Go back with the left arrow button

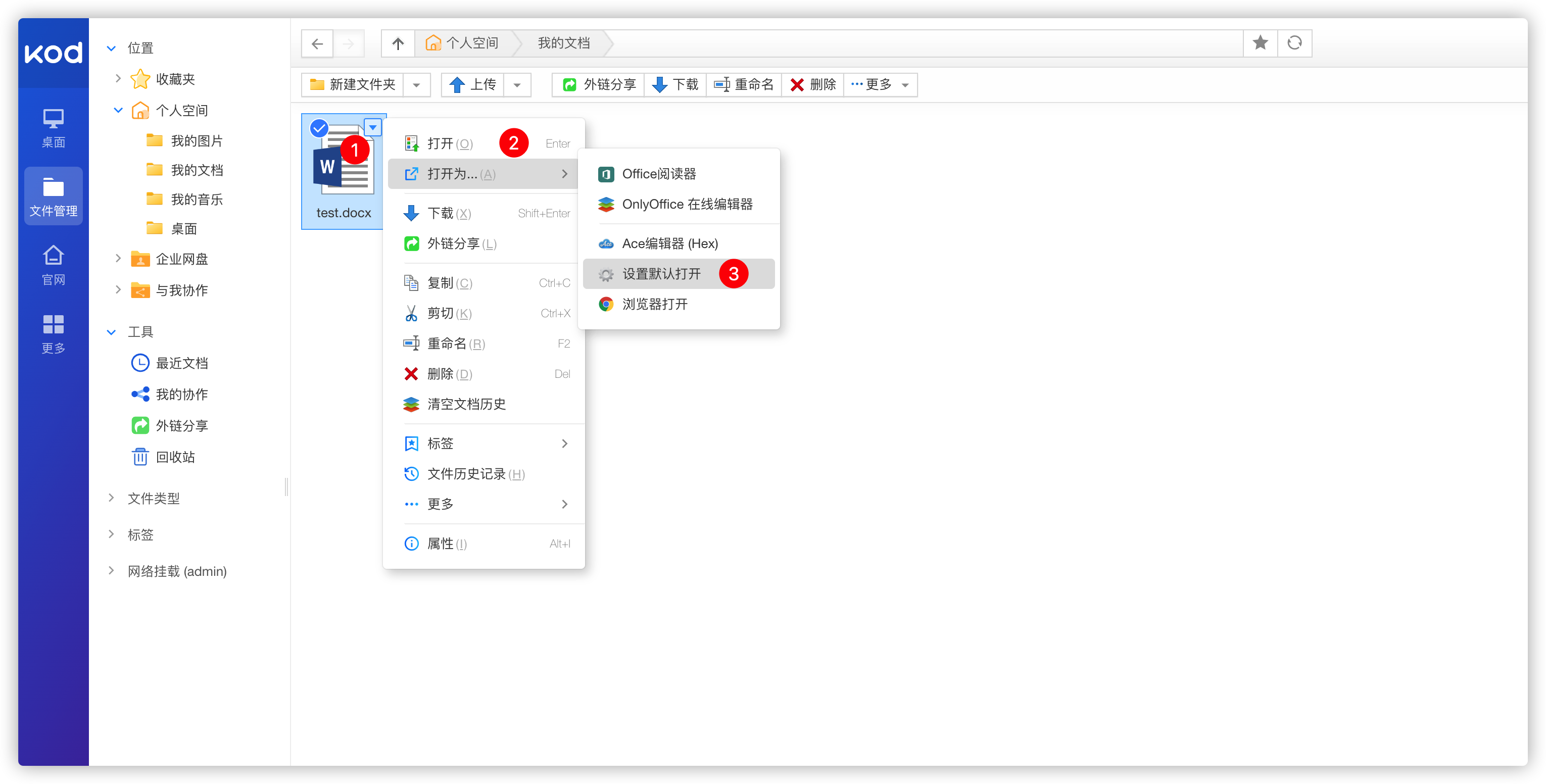pyautogui.click(x=317, y=44)
